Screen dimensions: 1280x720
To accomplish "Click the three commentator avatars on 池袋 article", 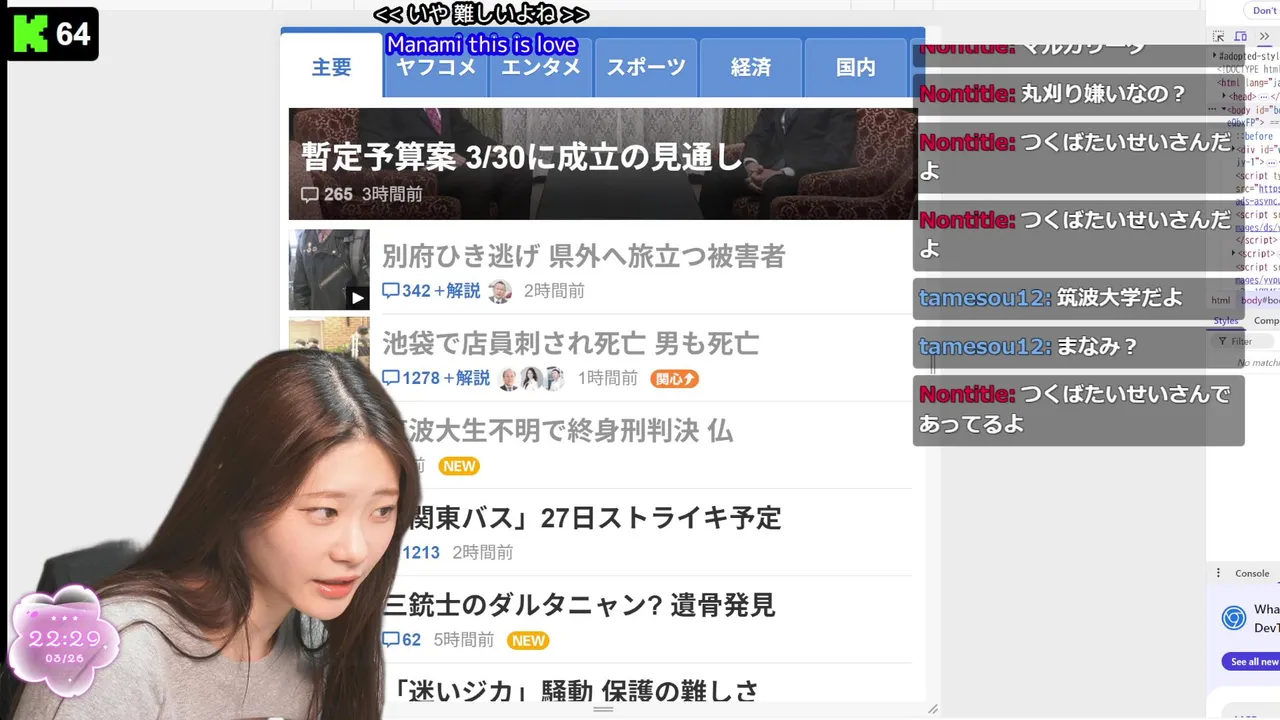I will (x=531, y=378).
